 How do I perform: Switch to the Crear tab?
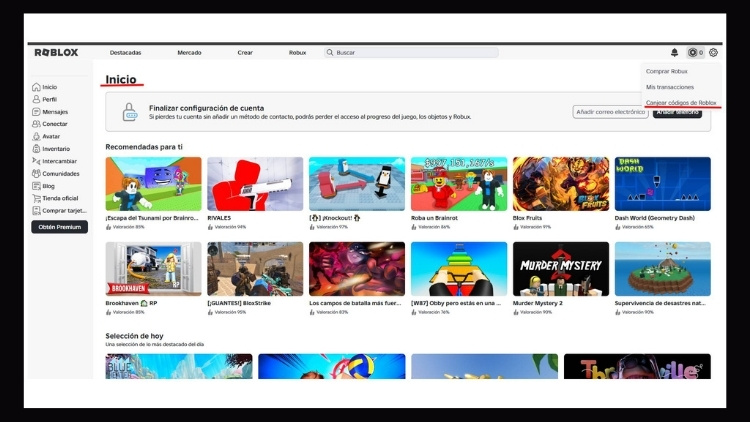245,52
